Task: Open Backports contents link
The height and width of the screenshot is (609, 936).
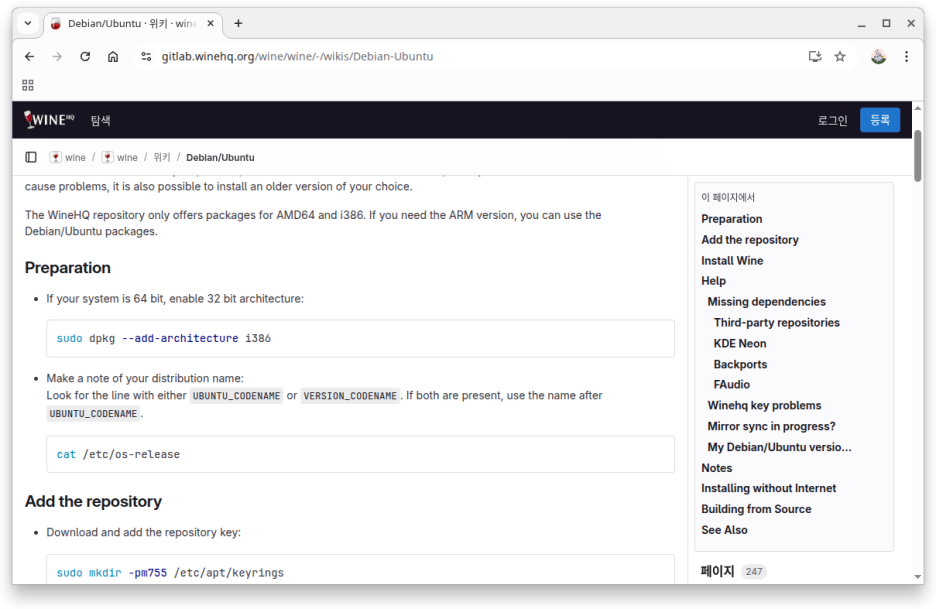Action: [740, 365]
